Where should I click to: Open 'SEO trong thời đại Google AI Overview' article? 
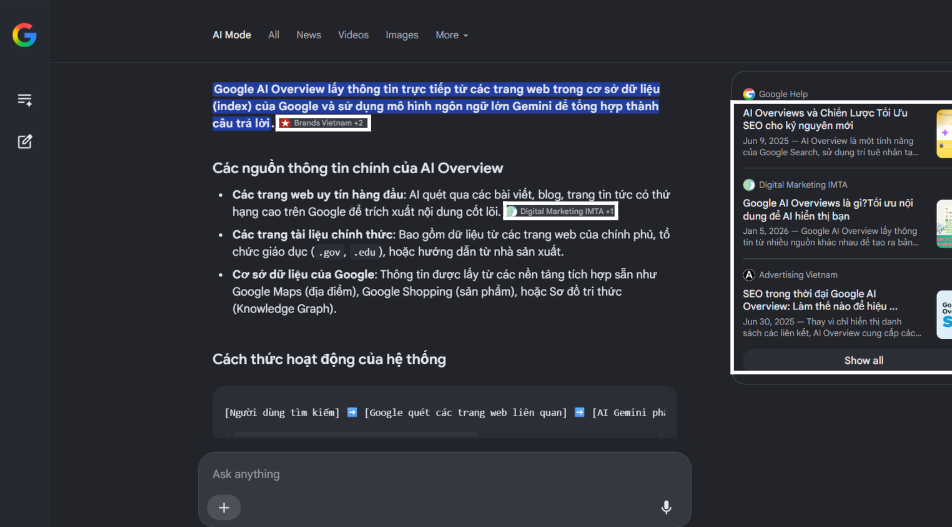820,300
